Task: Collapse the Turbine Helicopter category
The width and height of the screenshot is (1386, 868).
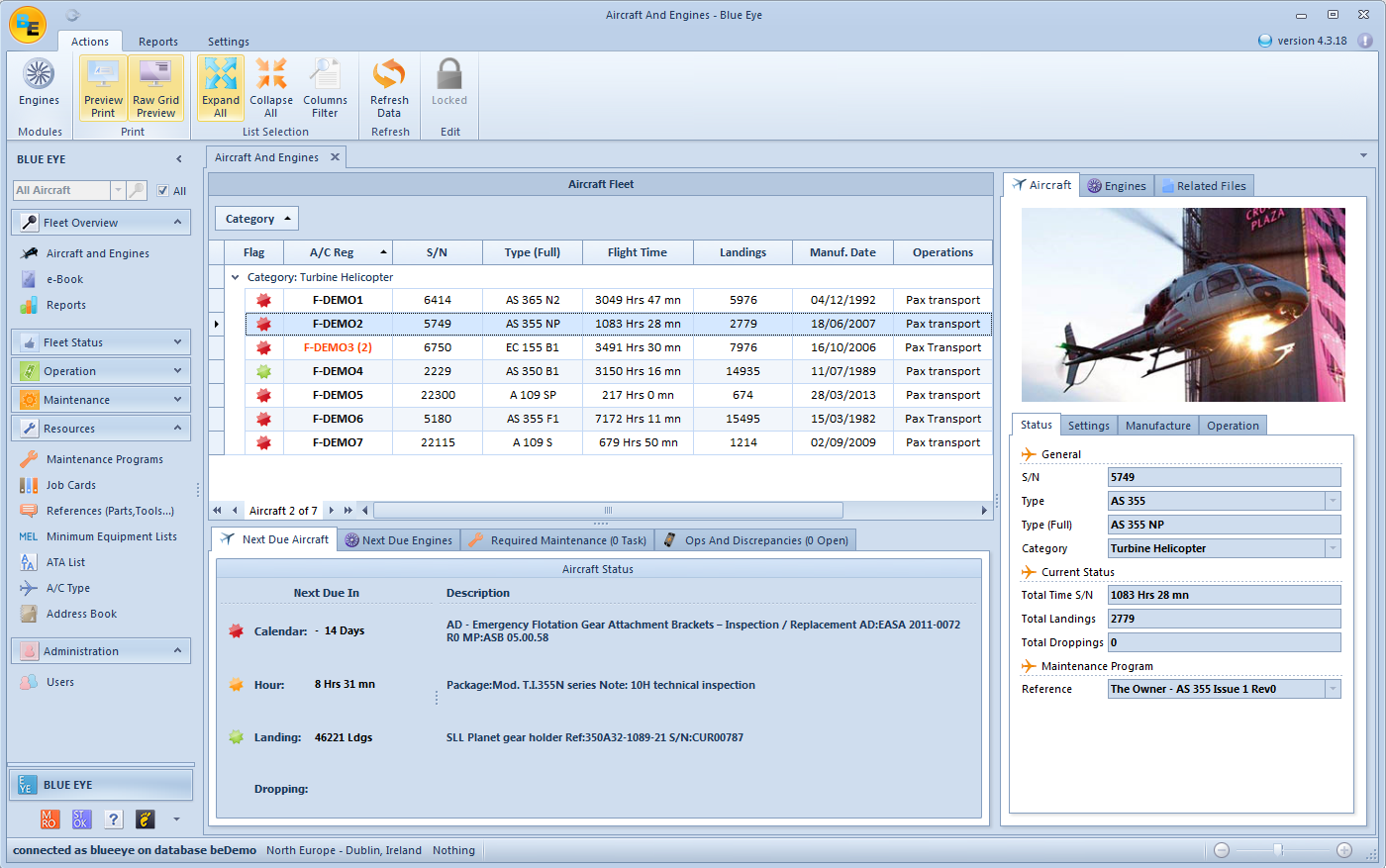Action: 234,277
